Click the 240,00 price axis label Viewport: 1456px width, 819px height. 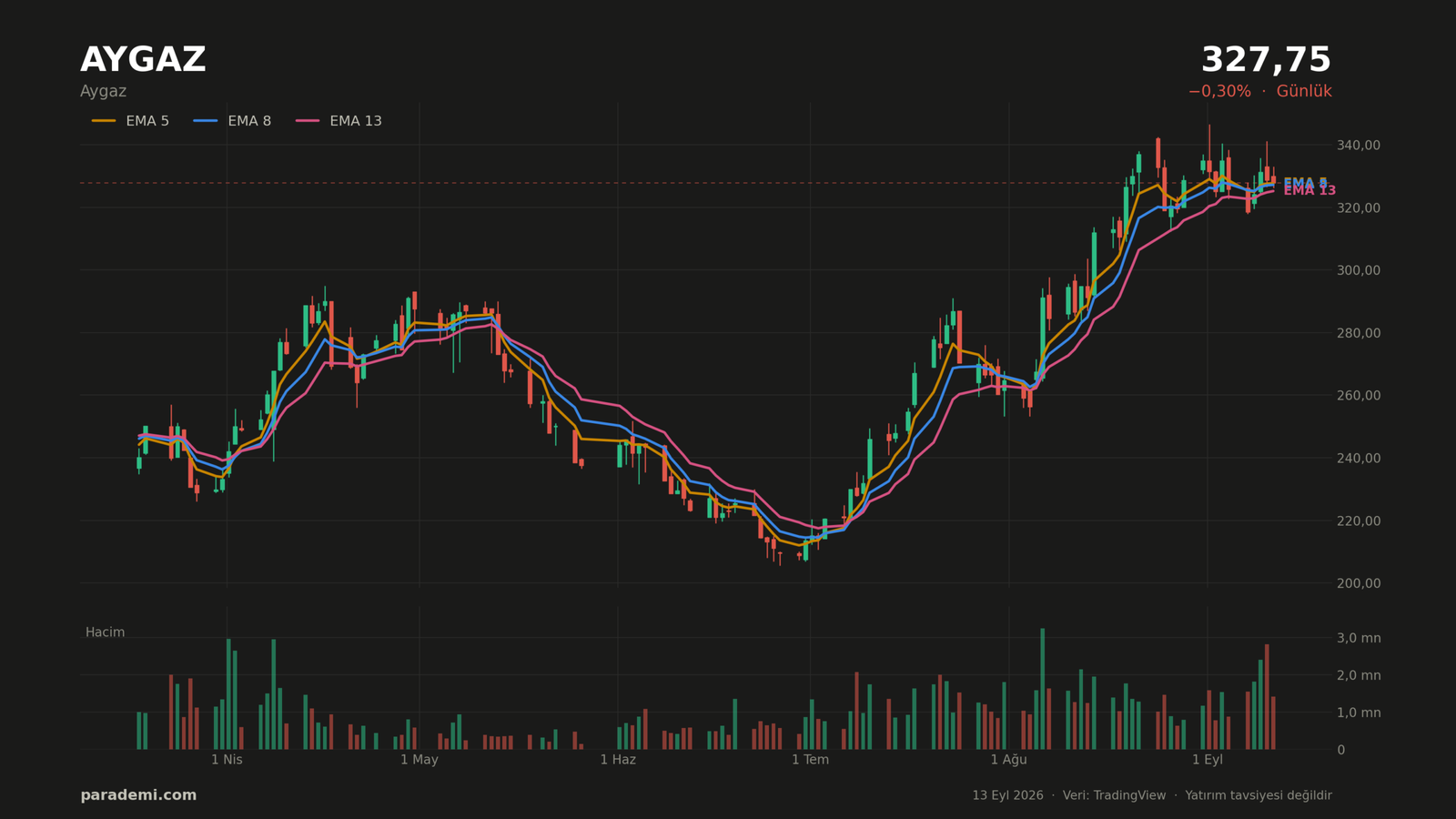1358,459
